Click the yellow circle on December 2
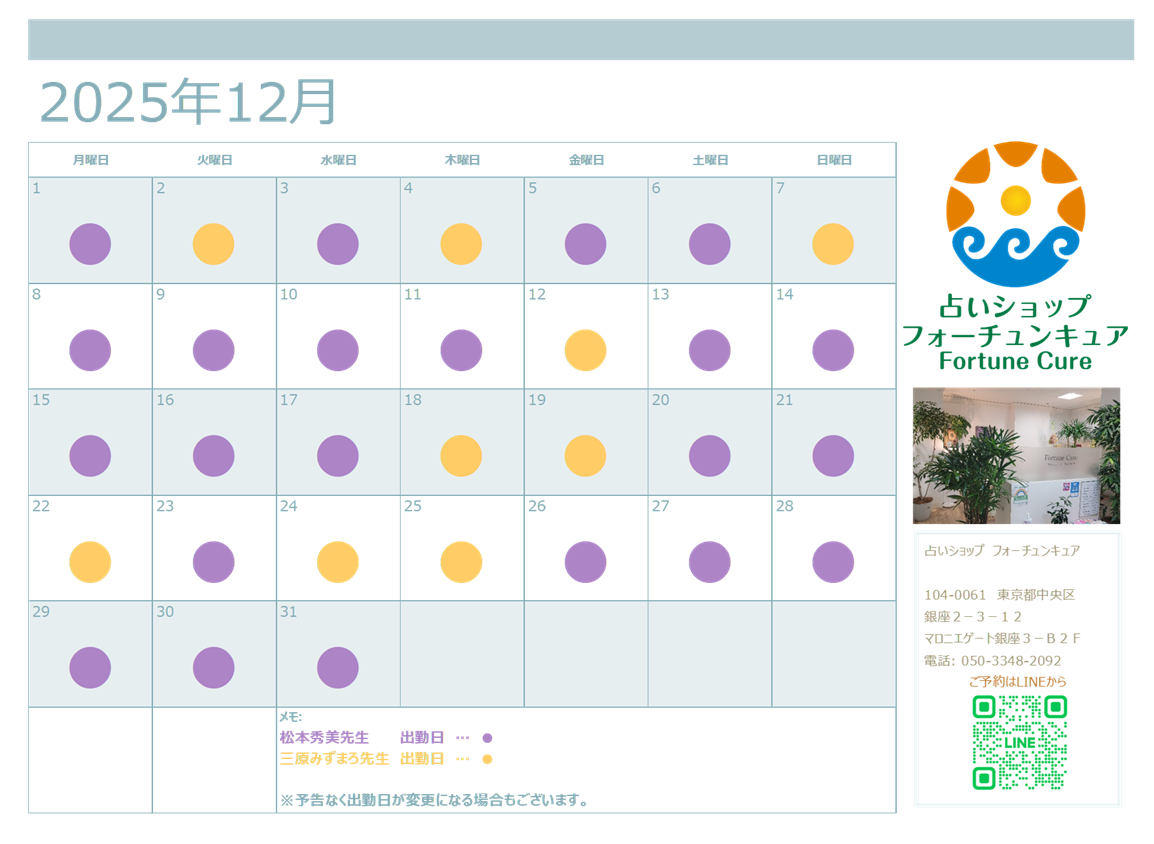 [x=213, y=244]
